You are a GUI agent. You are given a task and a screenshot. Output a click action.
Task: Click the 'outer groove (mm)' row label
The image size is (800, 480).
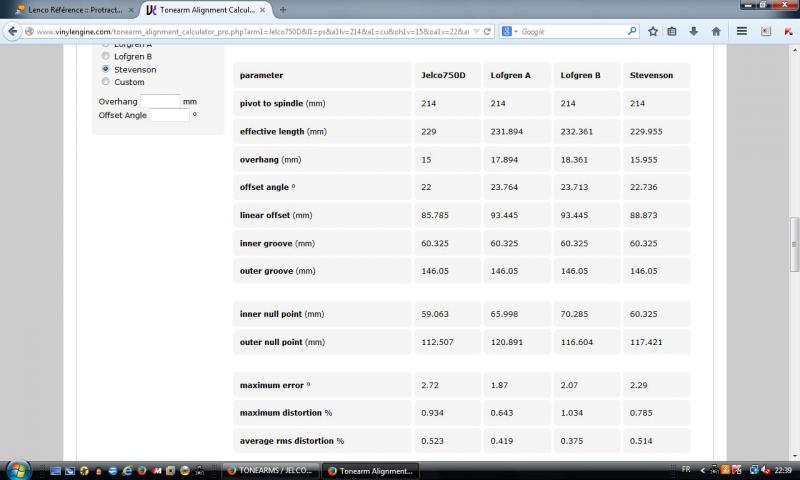point(278,271)
